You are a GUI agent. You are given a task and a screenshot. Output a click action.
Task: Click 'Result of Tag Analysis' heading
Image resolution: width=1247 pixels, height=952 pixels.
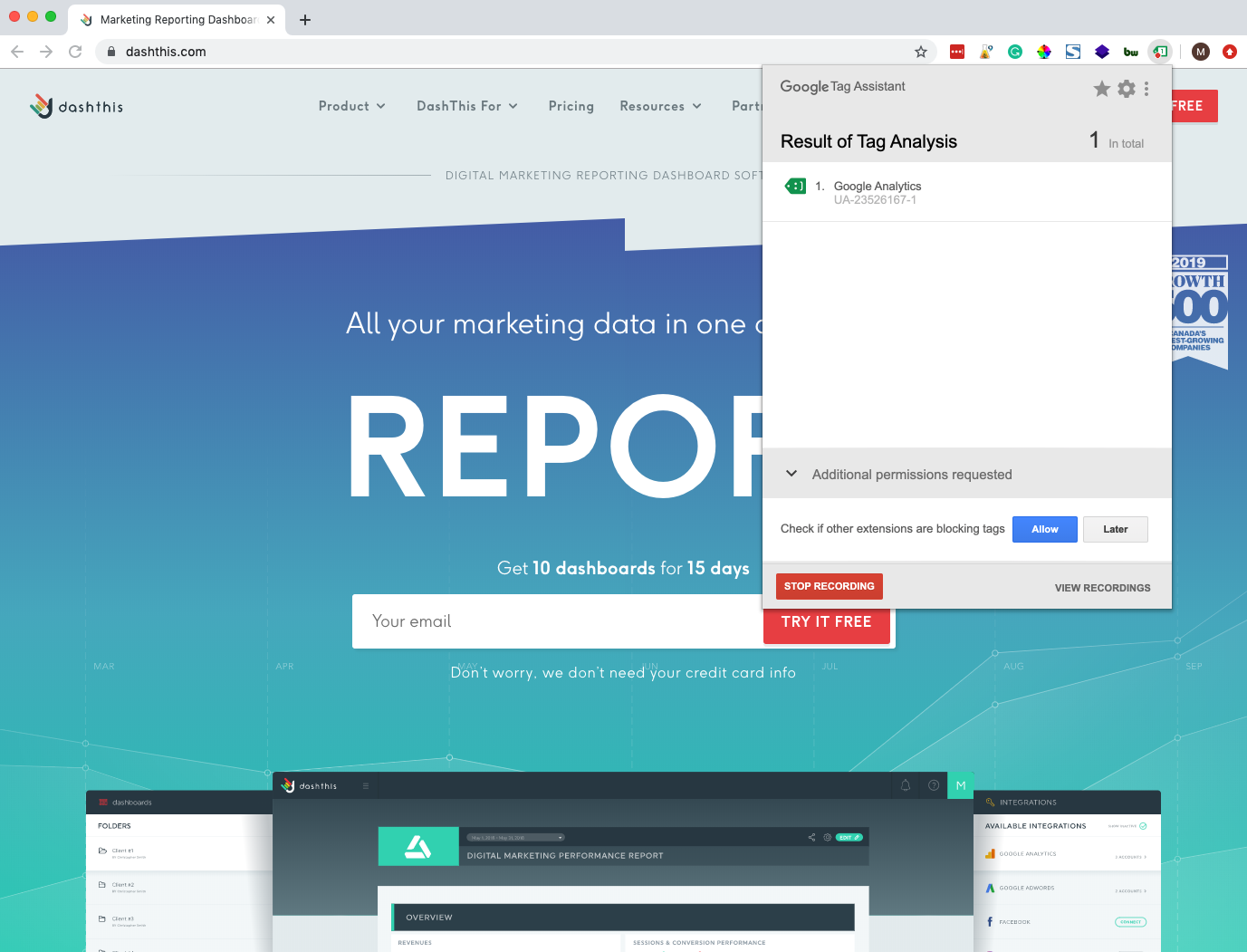tap(868, 141)
